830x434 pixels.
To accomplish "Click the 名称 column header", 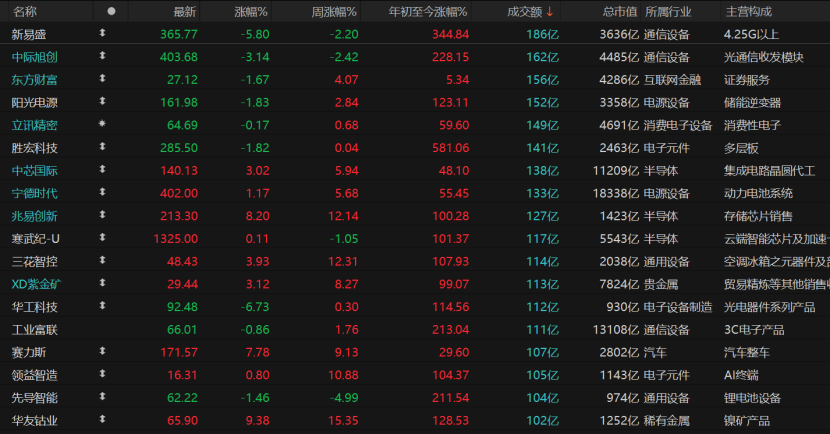I will 25,11.
